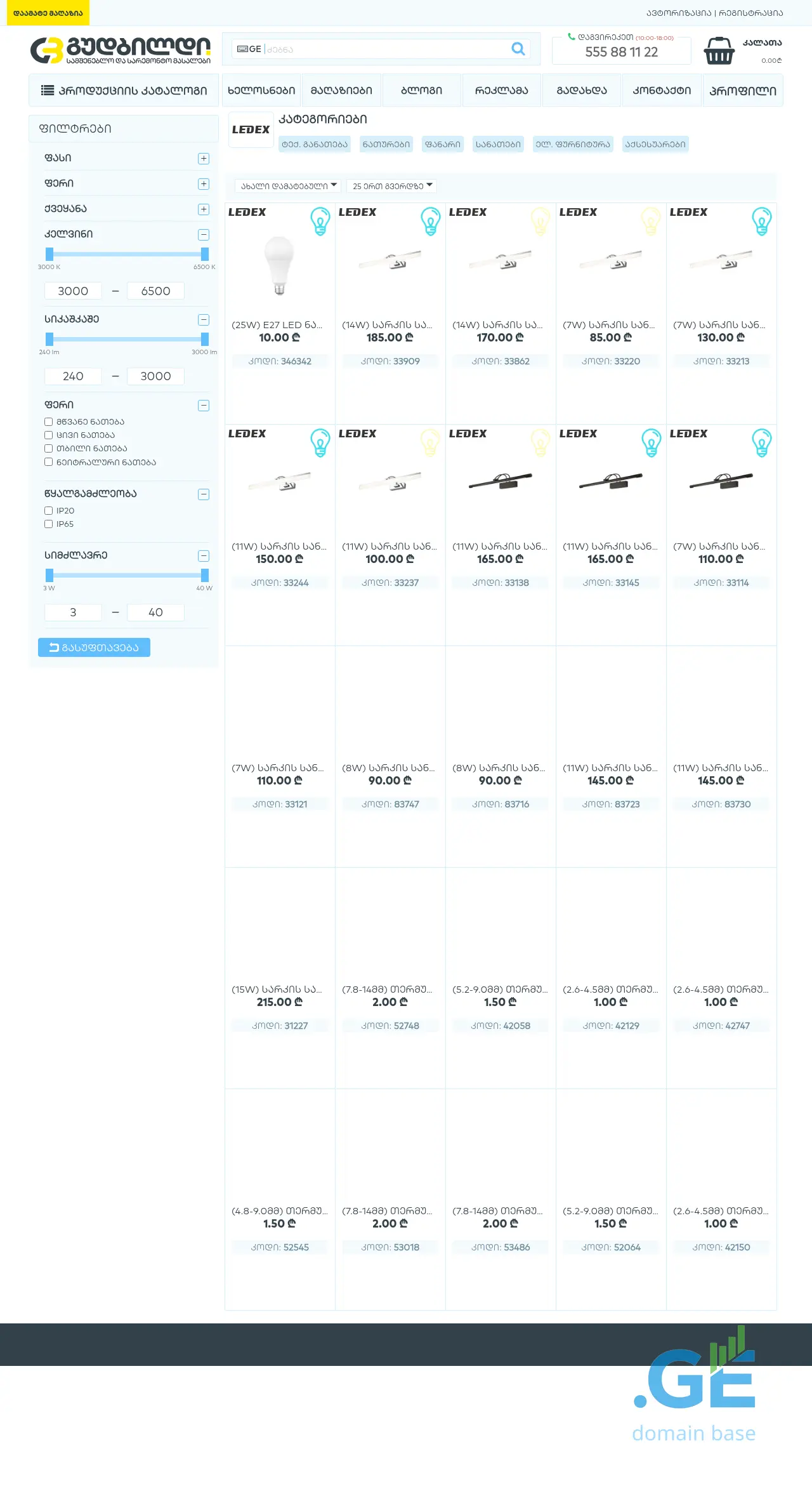Click bulb icon on product code 33114

[x=761, y=442]
